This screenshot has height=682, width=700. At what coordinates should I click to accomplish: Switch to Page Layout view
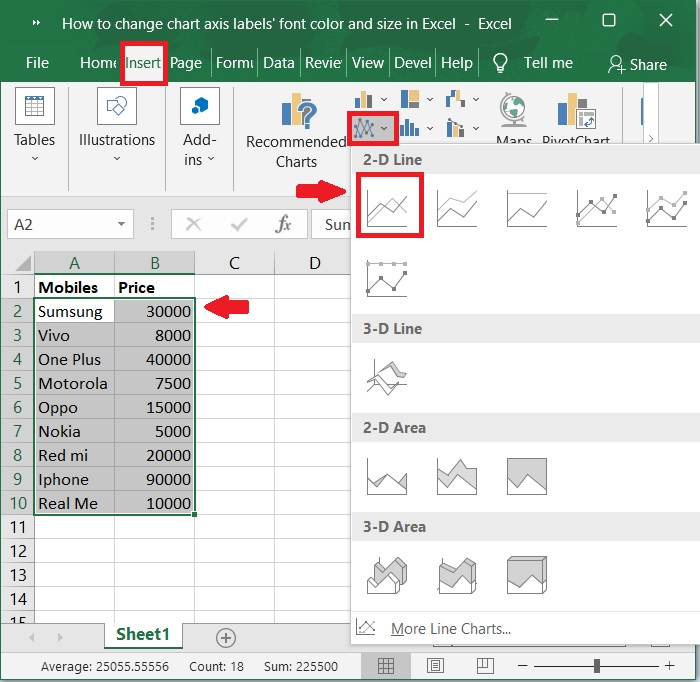[435, 666]
